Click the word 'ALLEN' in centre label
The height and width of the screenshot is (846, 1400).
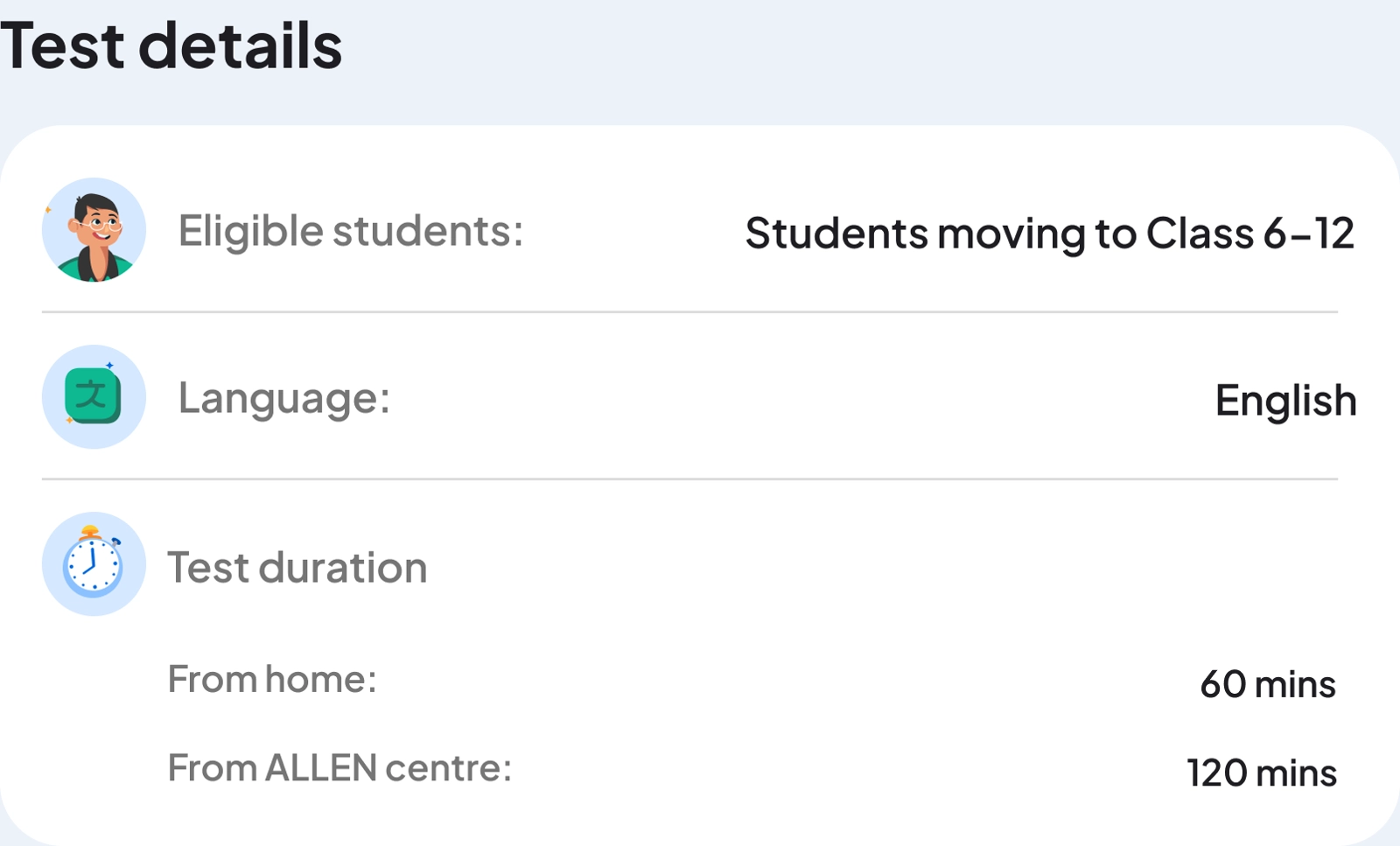click(x=320, y=768)
